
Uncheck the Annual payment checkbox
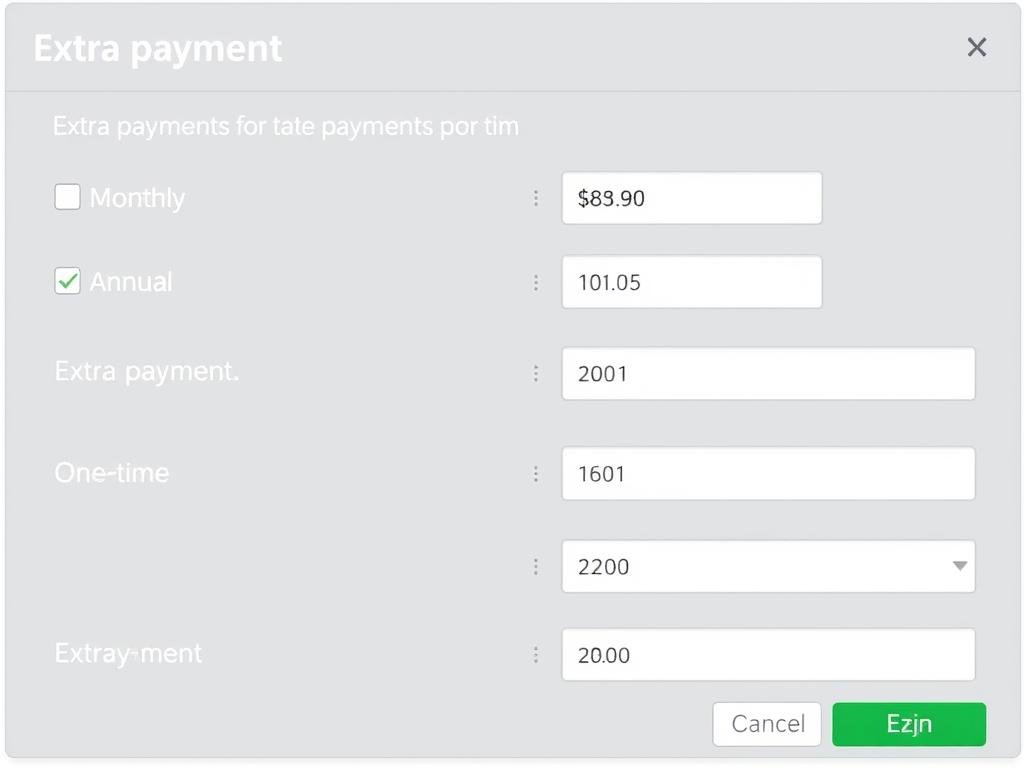[x=67, y=281]
